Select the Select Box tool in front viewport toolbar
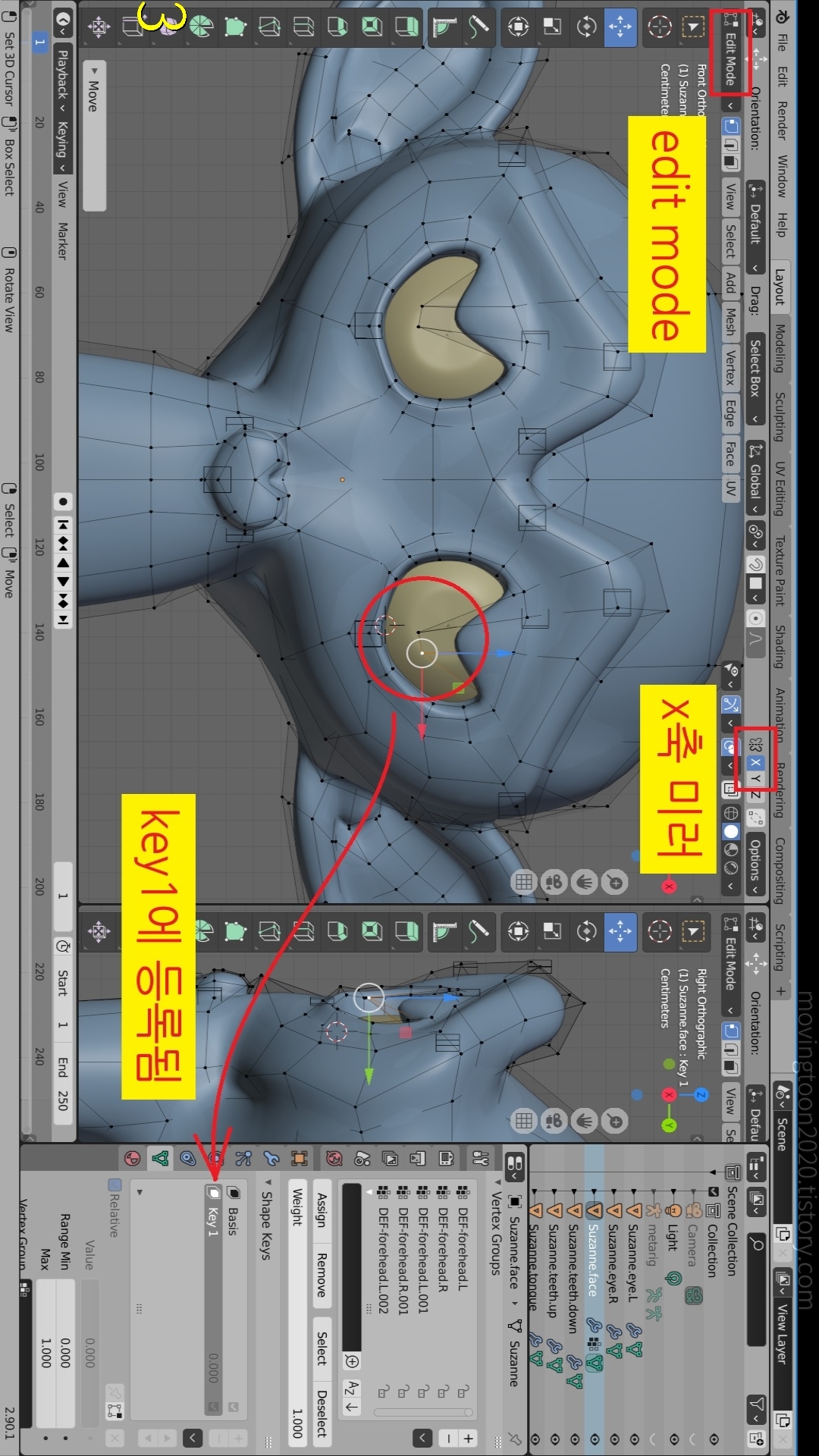Screen dimensions: 819x1456 coord(693,27)
